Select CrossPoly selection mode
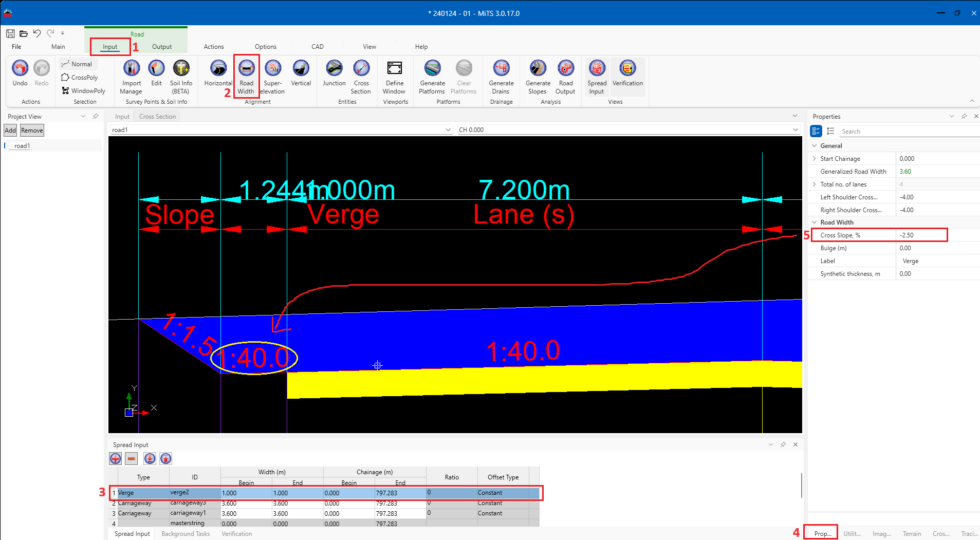 point(79,78)
